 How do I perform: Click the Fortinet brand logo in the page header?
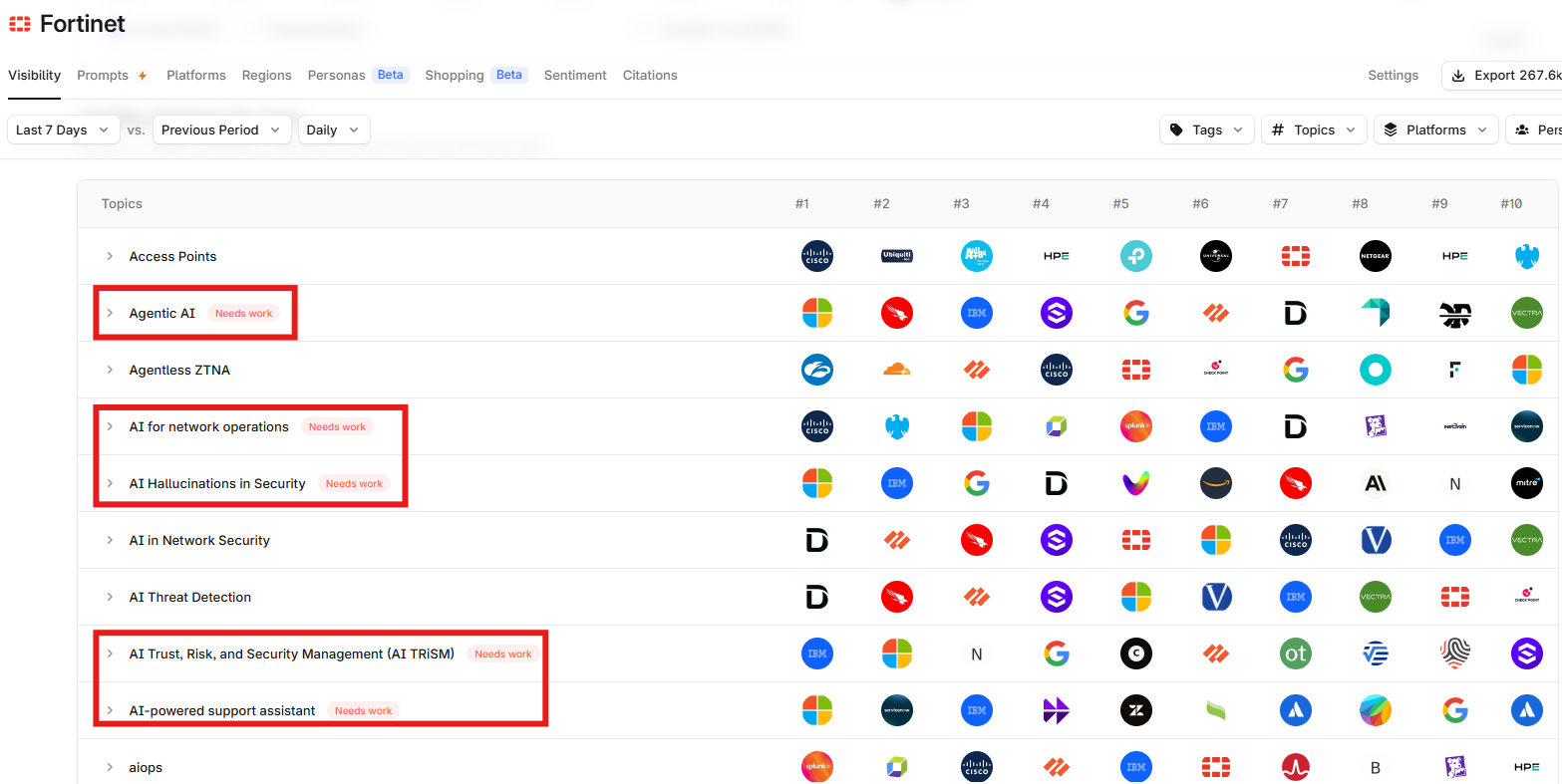point(20,24)
